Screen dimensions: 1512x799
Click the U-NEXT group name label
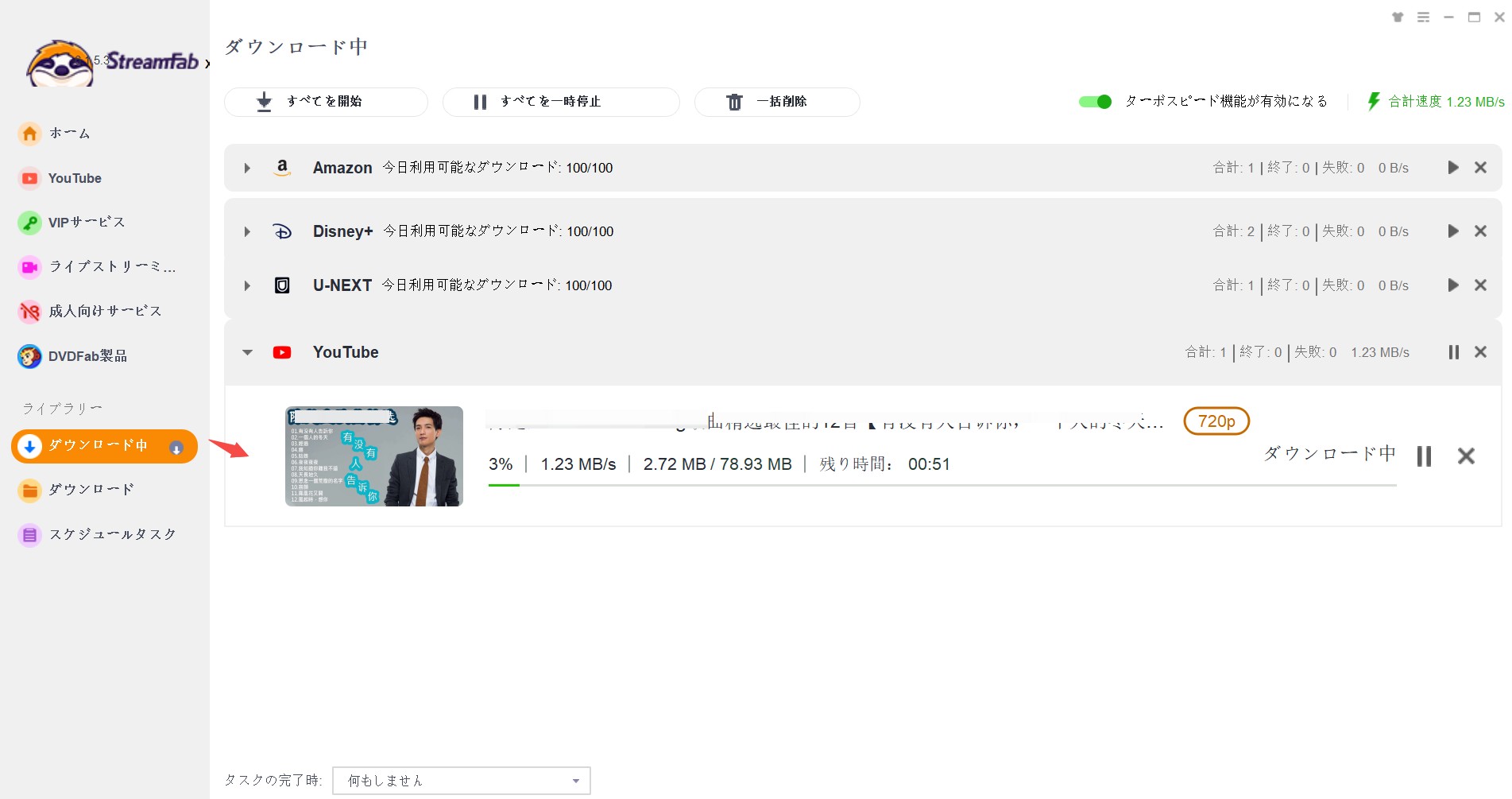pos(342,285)
